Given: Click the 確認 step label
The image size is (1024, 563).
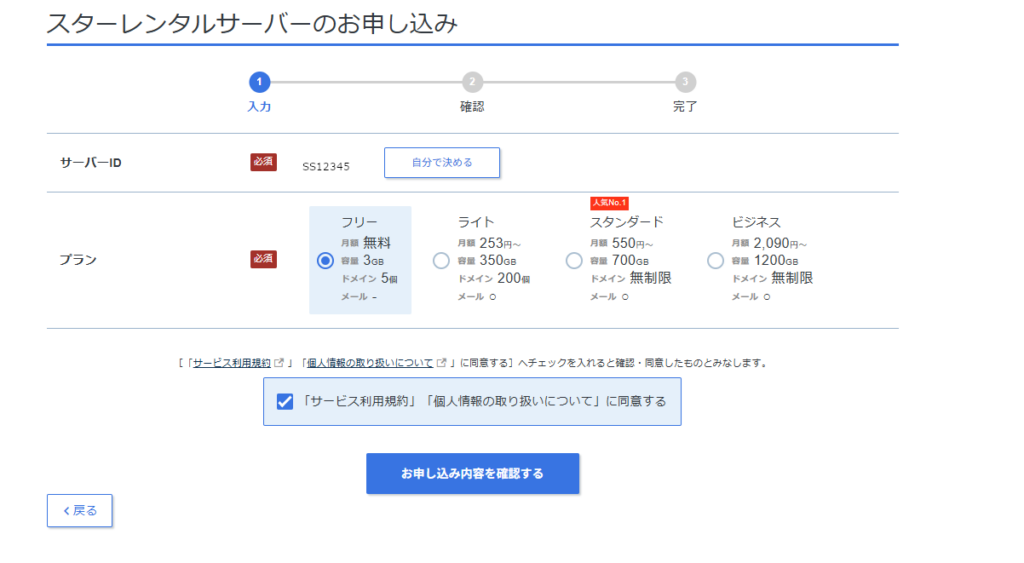Looking at the screenshot, I should coord(472,106).
